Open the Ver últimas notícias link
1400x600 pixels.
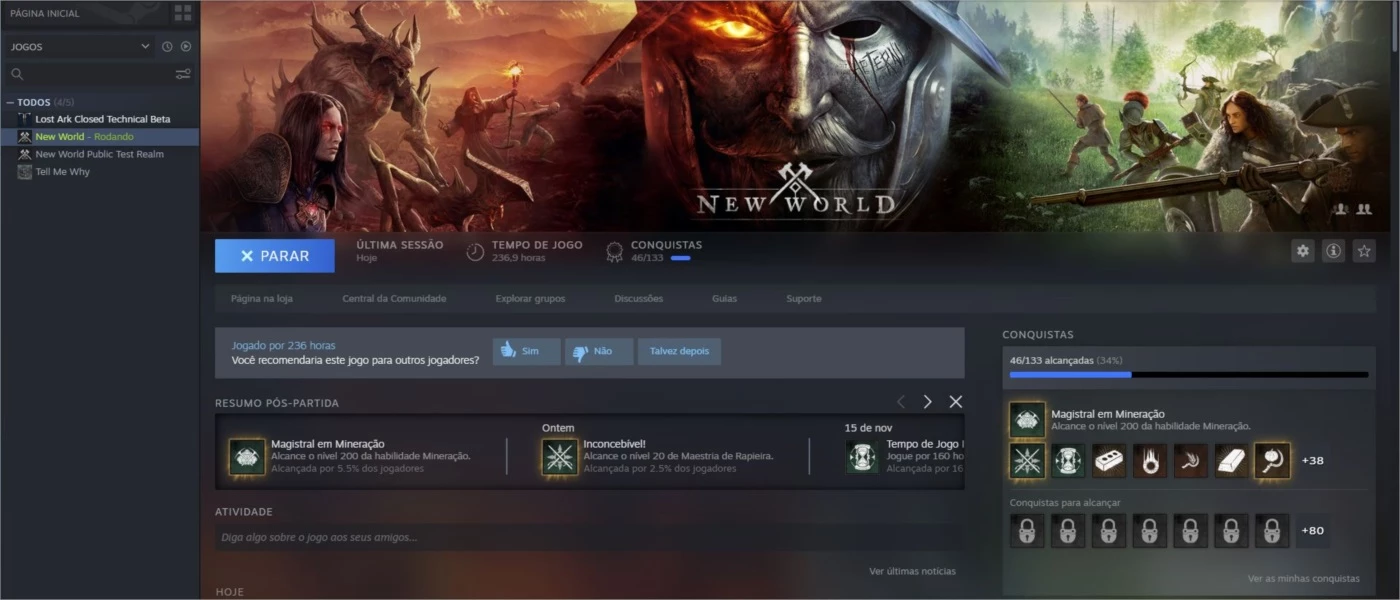coord(912,572)
